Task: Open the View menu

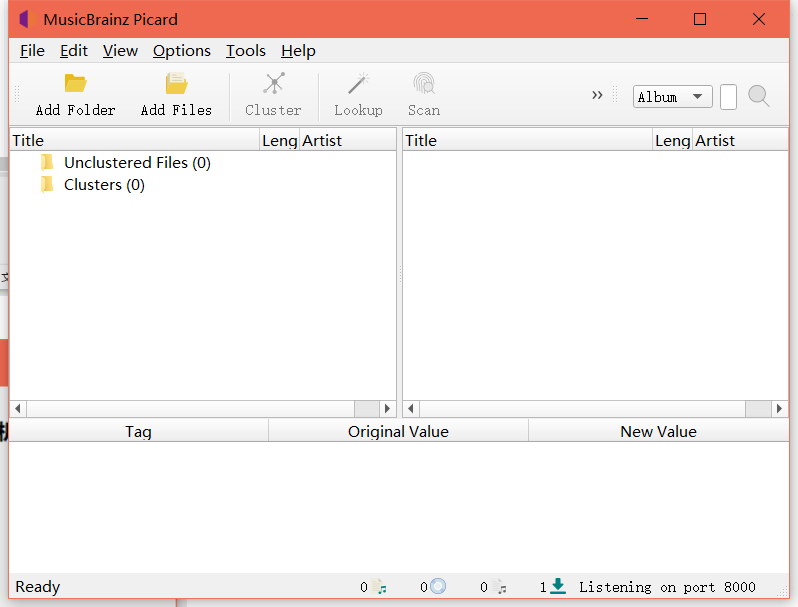Action: (x=120, y=51)
